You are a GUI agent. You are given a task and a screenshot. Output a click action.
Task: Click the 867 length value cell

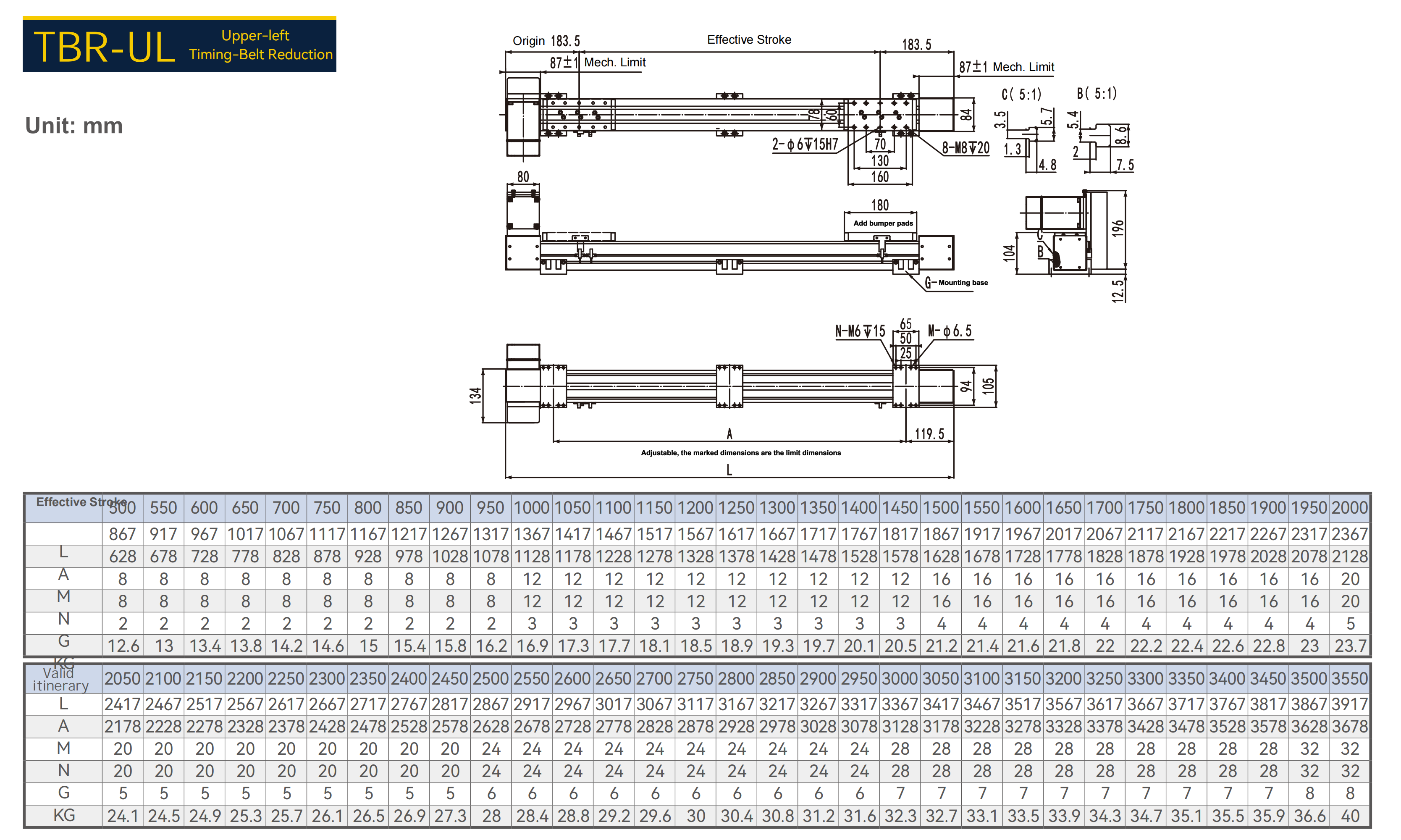(122, 534)
